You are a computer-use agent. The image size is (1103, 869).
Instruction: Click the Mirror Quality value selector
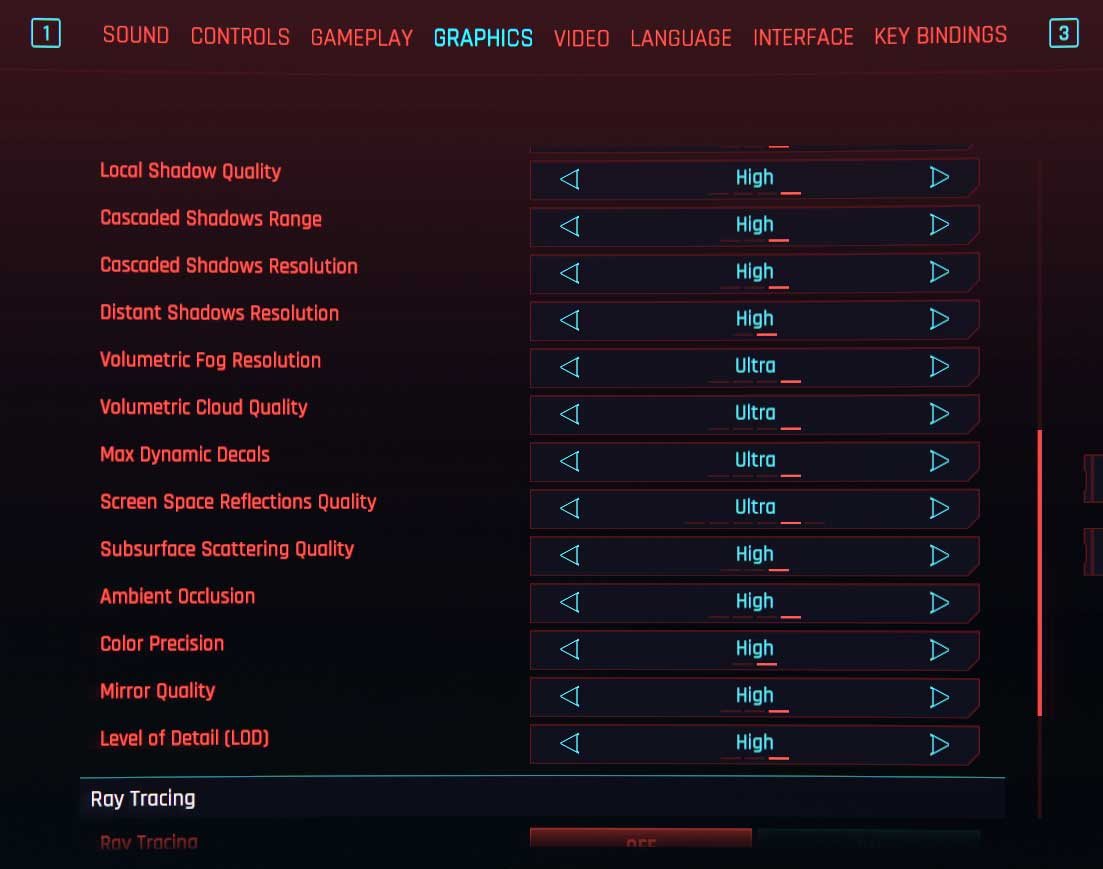pyautogui.click(x=754, y=696)
